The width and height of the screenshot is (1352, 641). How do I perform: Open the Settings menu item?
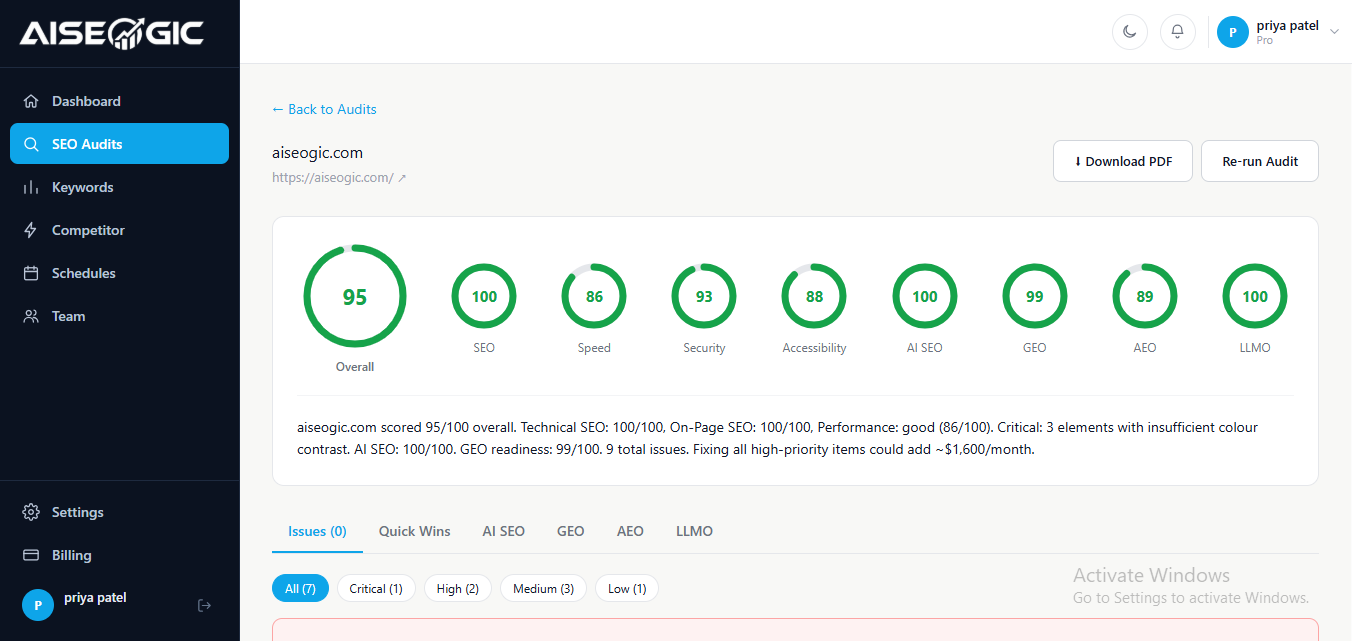[x=120, y=512]
